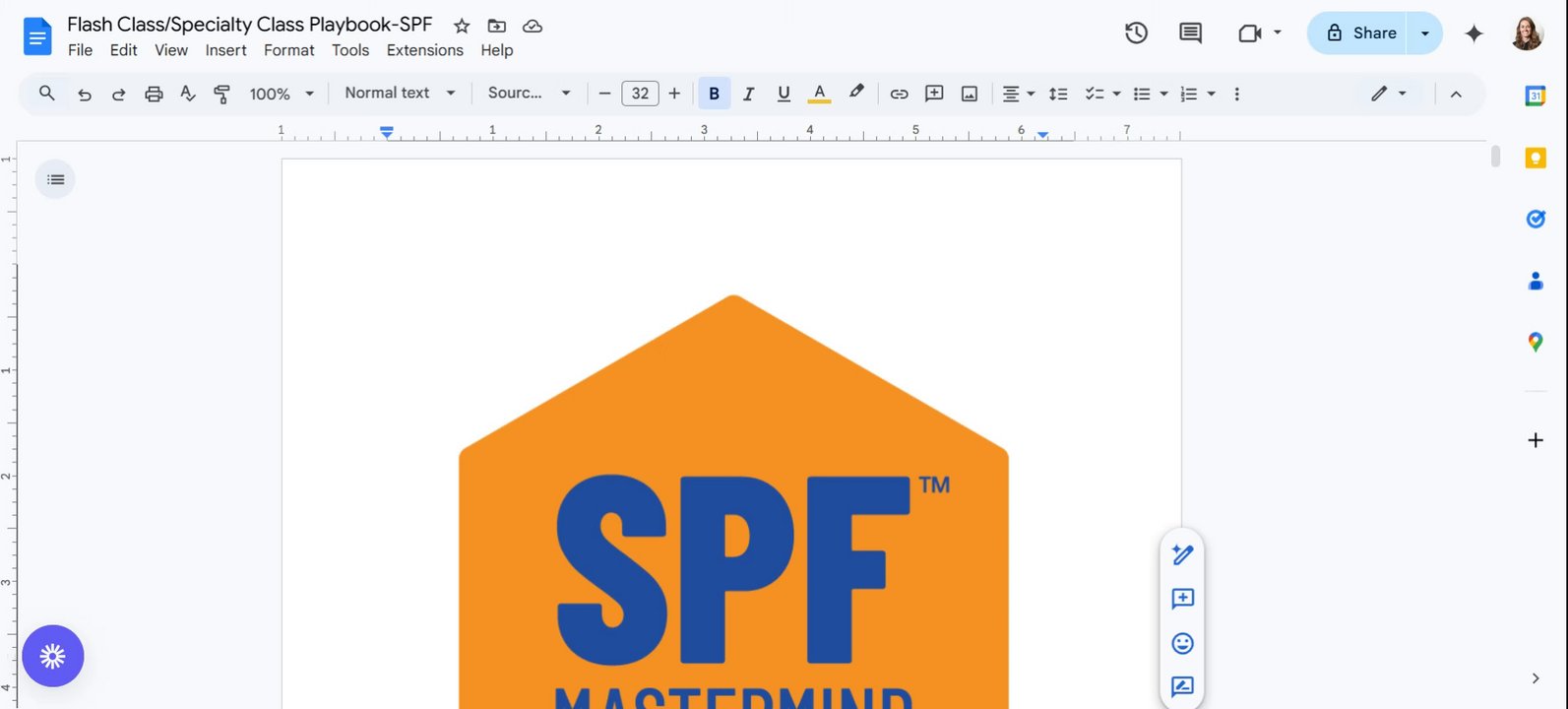
Task: Star the document title
Action: coord(462,26)
